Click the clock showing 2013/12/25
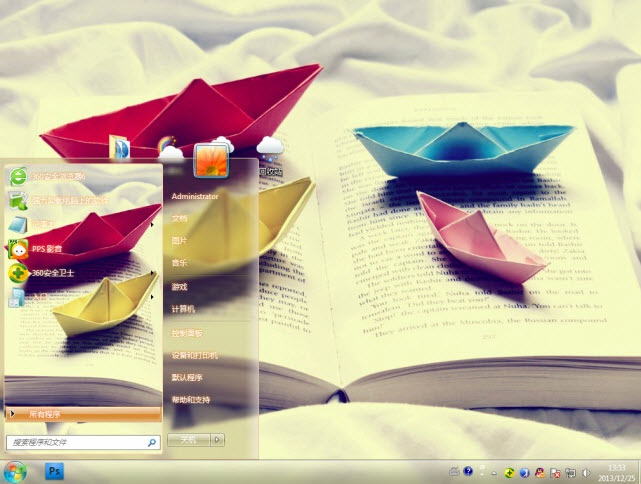 (x=616, y=473)
